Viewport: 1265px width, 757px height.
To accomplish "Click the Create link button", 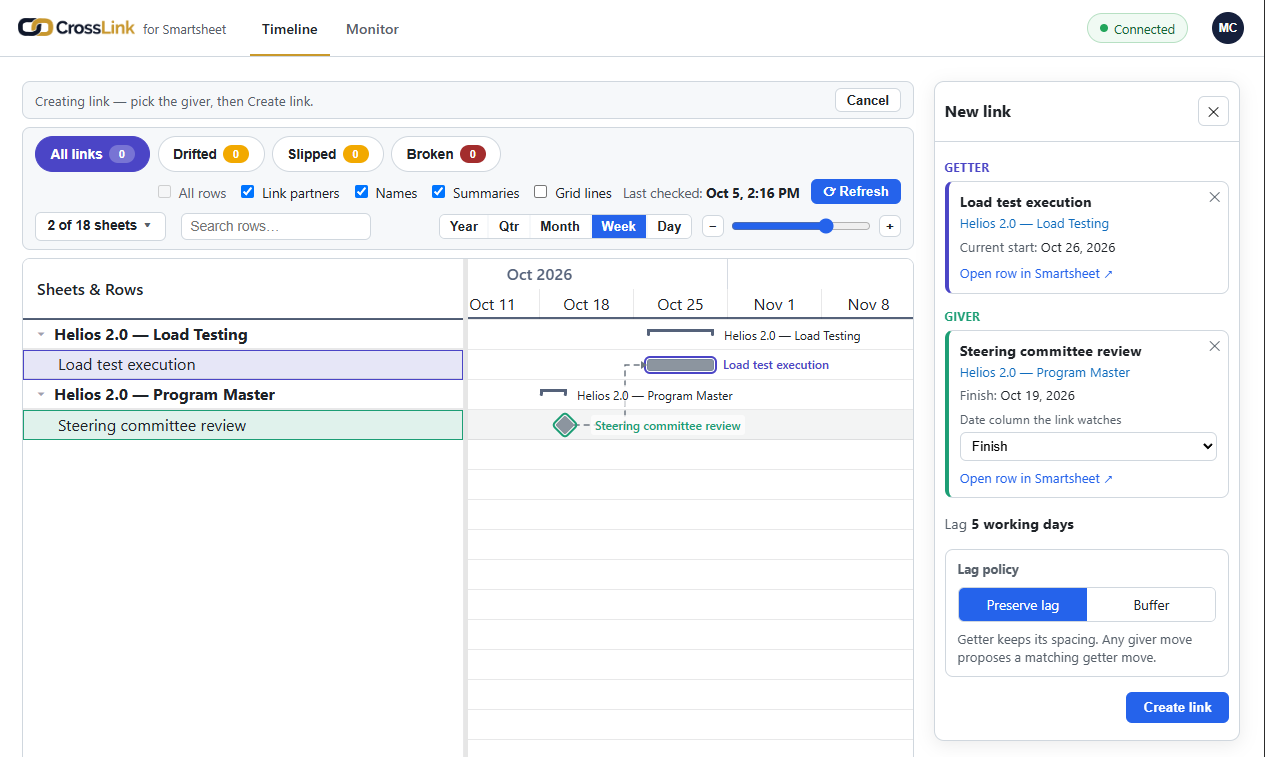I will (x=1177, y=707).
